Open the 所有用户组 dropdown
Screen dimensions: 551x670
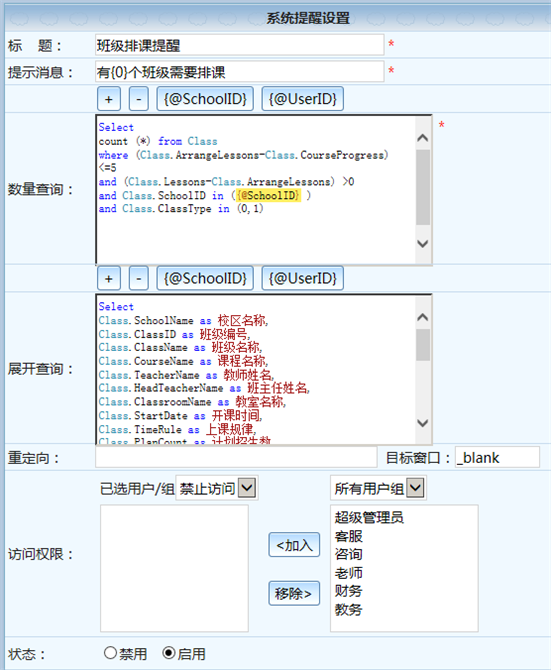378,488
